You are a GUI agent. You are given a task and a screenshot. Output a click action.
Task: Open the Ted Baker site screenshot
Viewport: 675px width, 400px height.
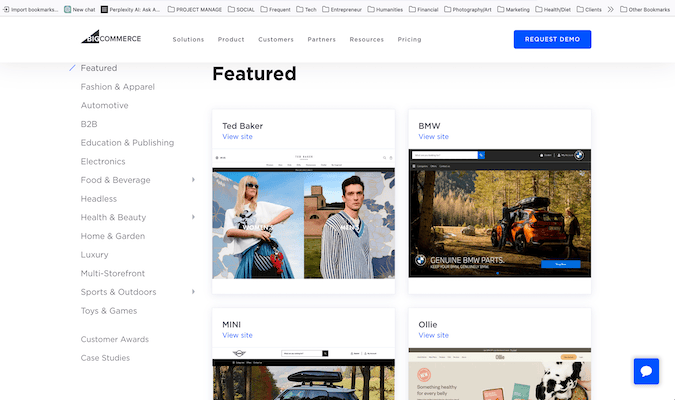pyautogui.click(x=303, y=214)
